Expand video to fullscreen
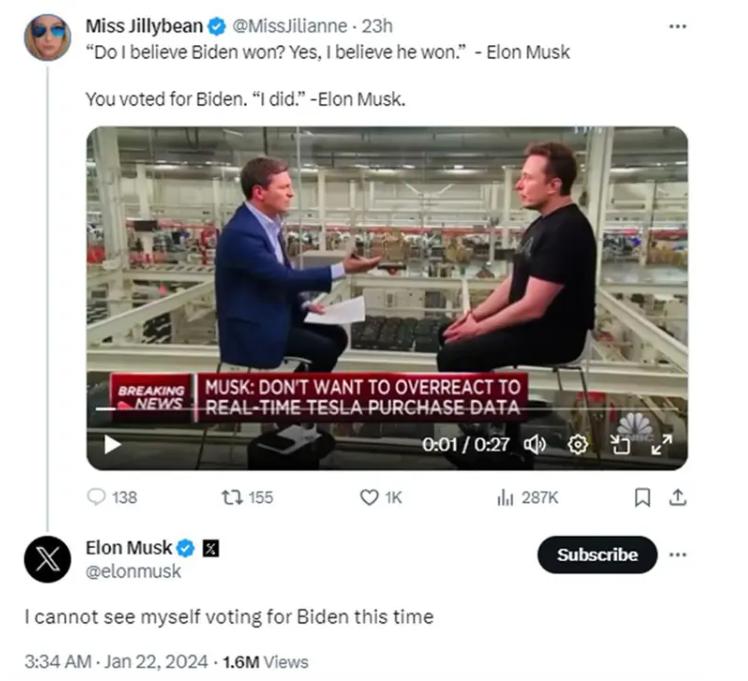This screenshot has height=681, width=748. click(x=662, y=444)
